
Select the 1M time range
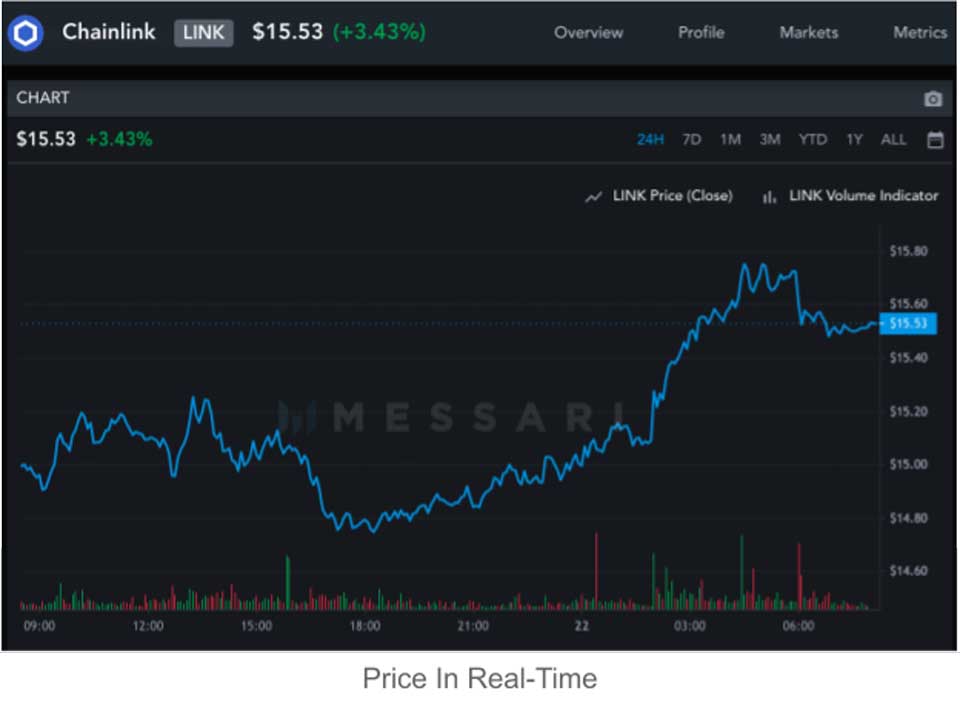(x=730, y=140)
